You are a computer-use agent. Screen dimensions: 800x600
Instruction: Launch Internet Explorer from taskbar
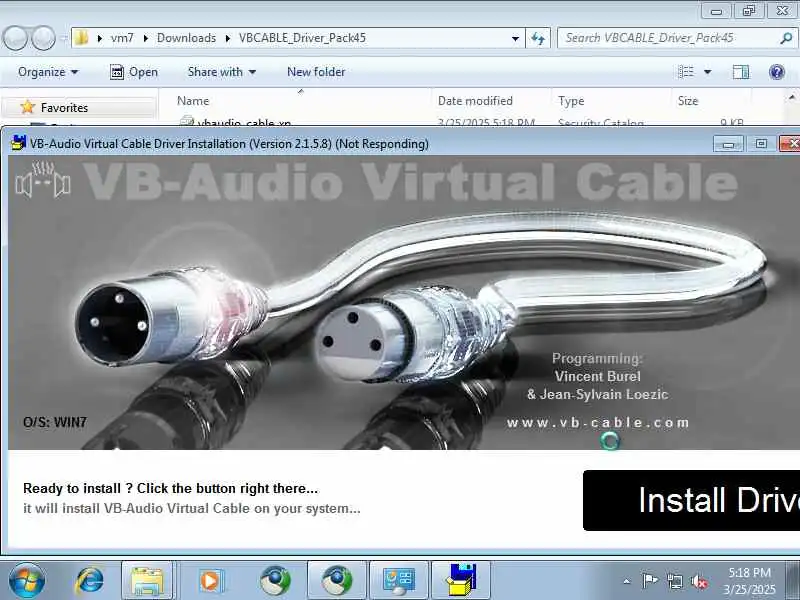pyautogui.click(x=89, y=581)
